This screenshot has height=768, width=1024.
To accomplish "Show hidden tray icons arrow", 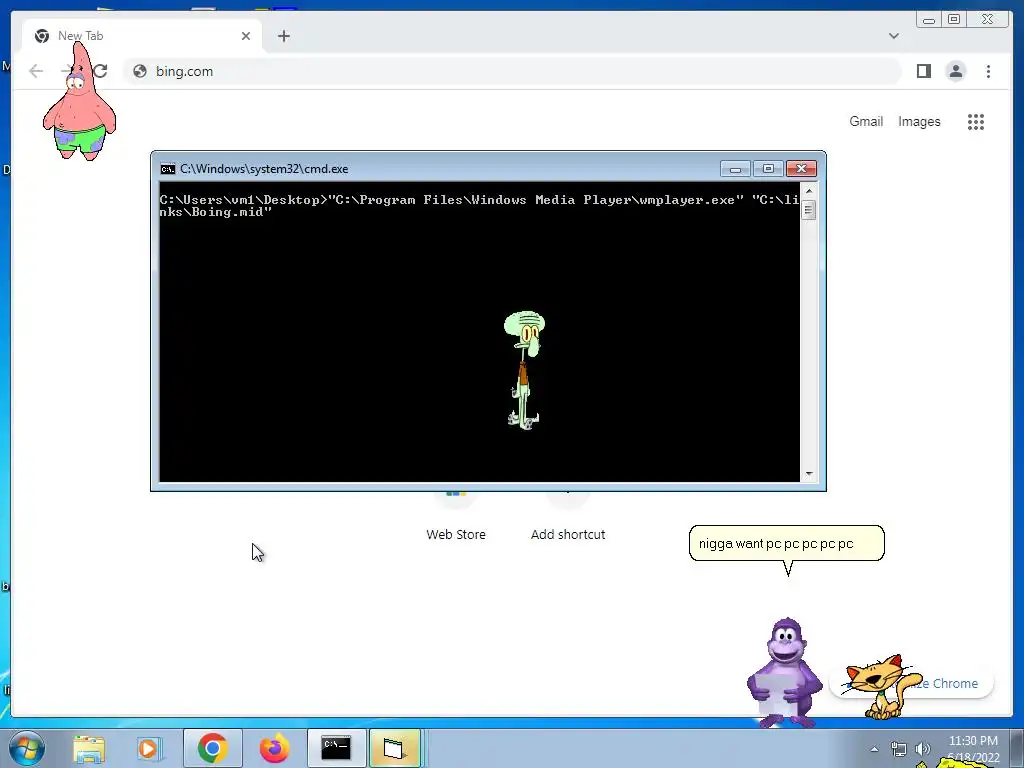I will click(x=874, y=749).
